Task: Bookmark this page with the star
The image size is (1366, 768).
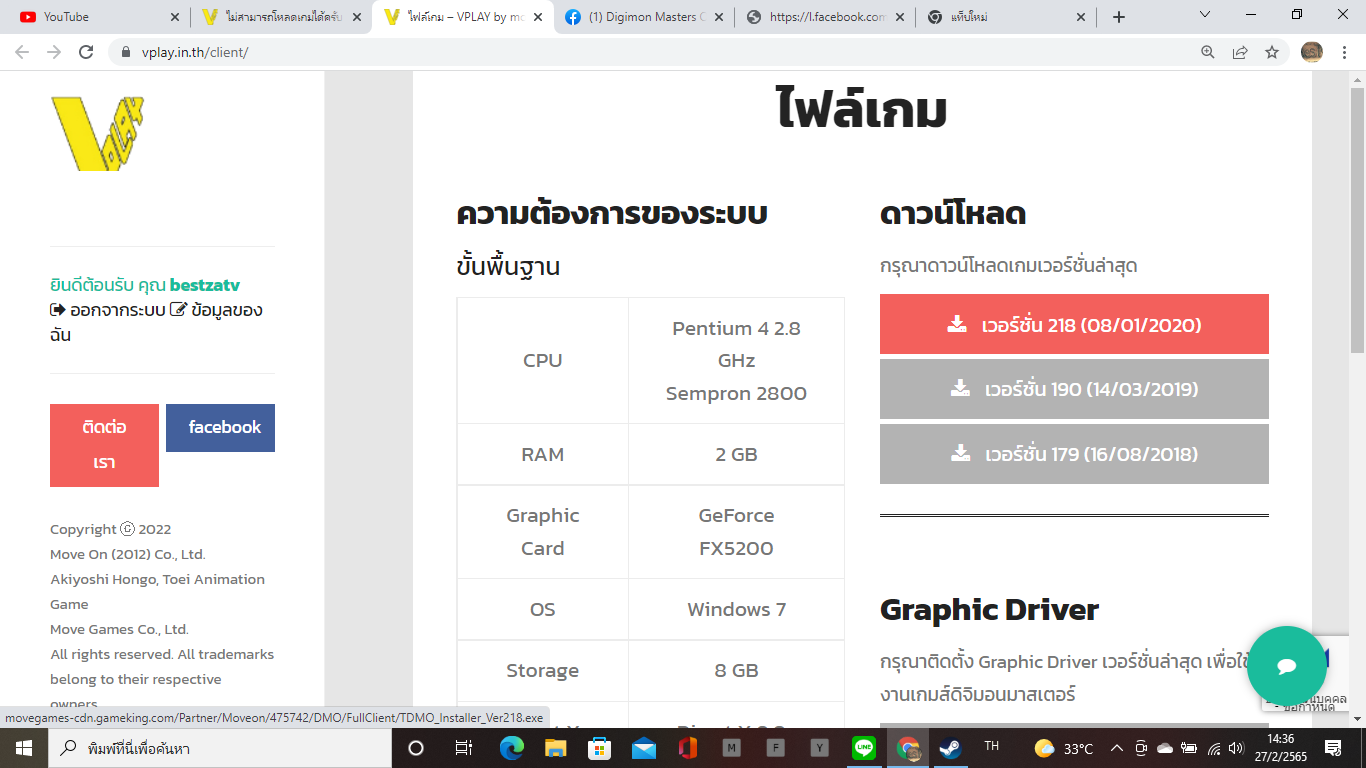Action: pyautogui.click(x=1272, y=52)
